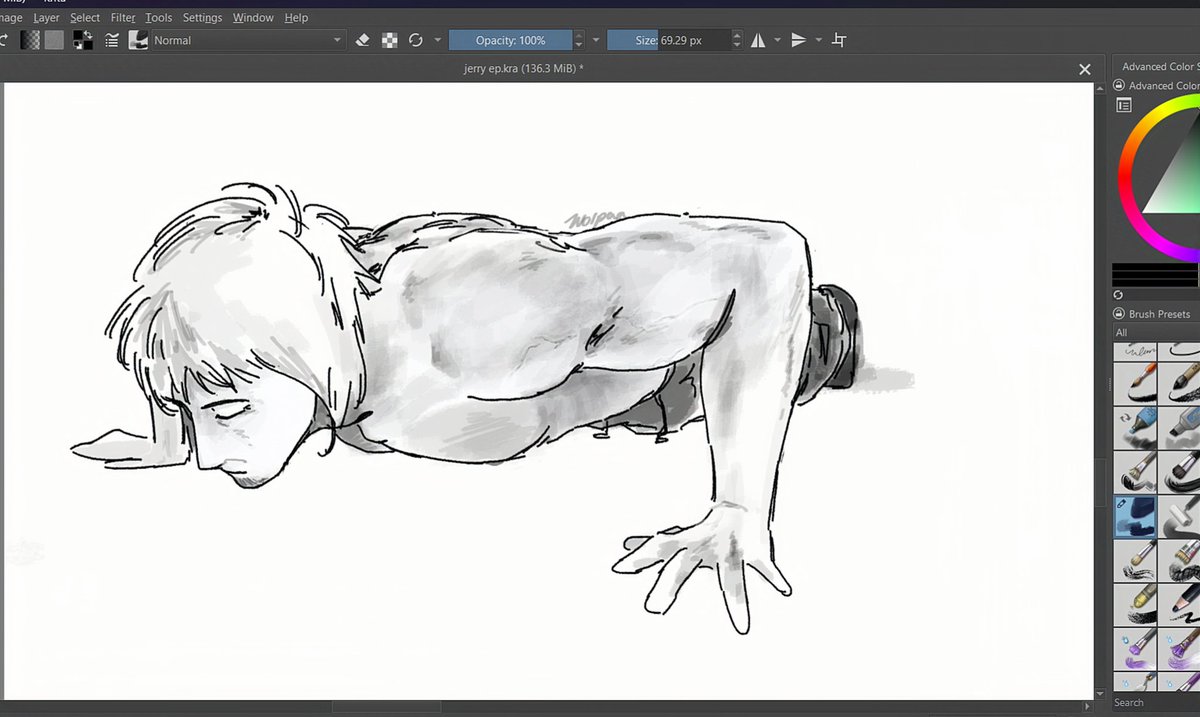Select the jerry ep.kra document title
Image resolution: width=1200 pixels, height=717 pixels.
[524, 69]
